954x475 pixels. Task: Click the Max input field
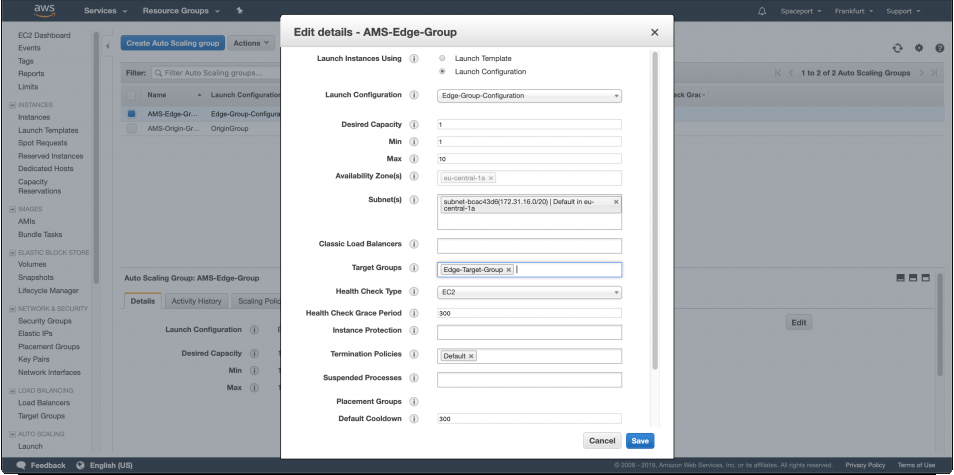point(529,159)
